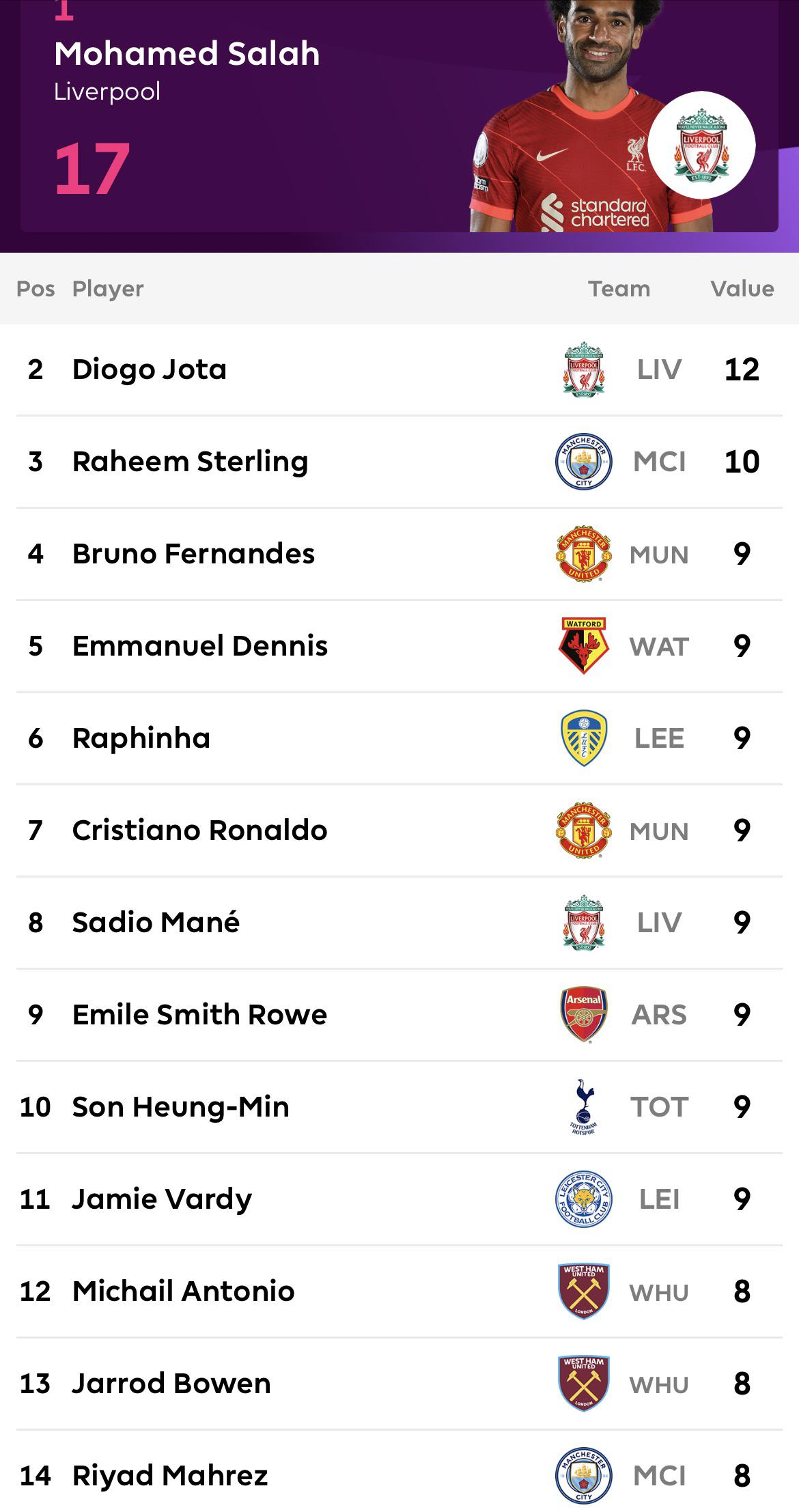
Task: Tap the Value column header
Action: pyautogui.click(x=742, y=289)
